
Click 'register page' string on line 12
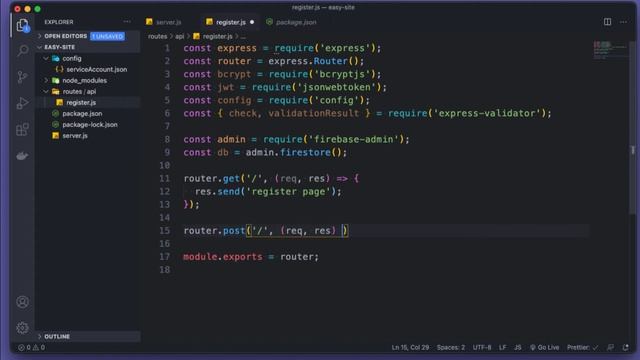click(x=290, y=191)
